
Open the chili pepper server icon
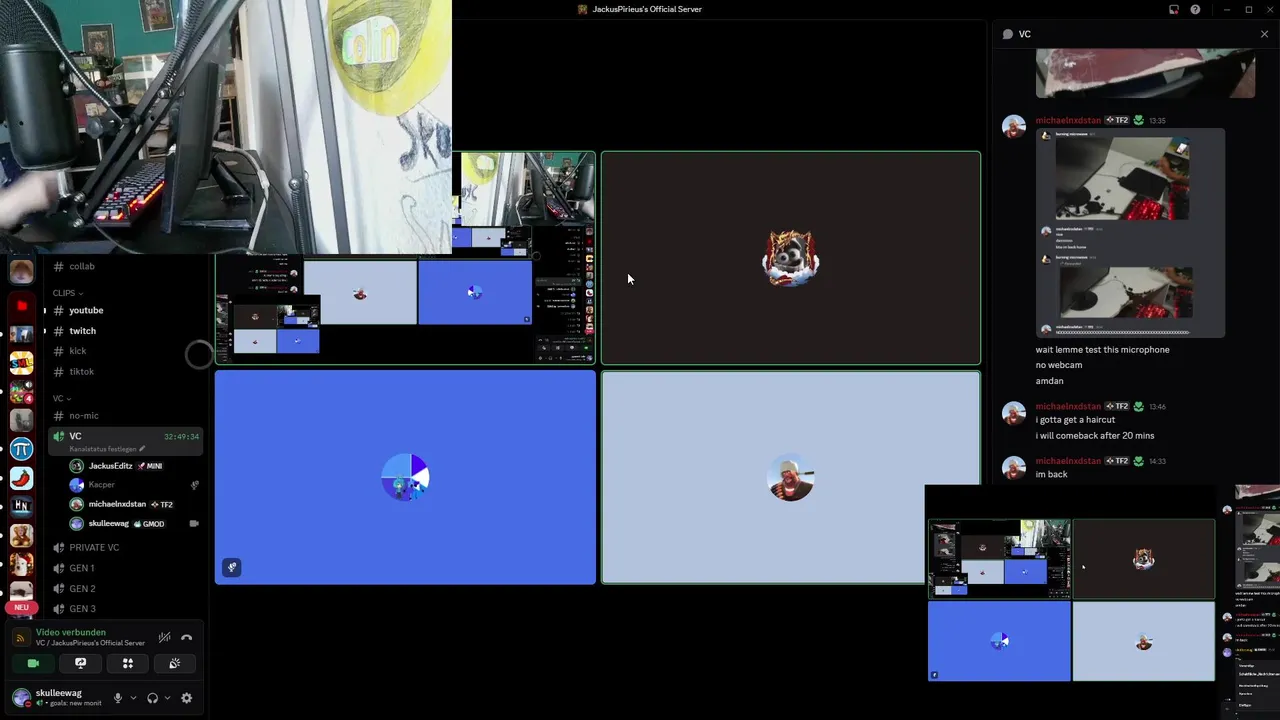[x=21, y=479]
